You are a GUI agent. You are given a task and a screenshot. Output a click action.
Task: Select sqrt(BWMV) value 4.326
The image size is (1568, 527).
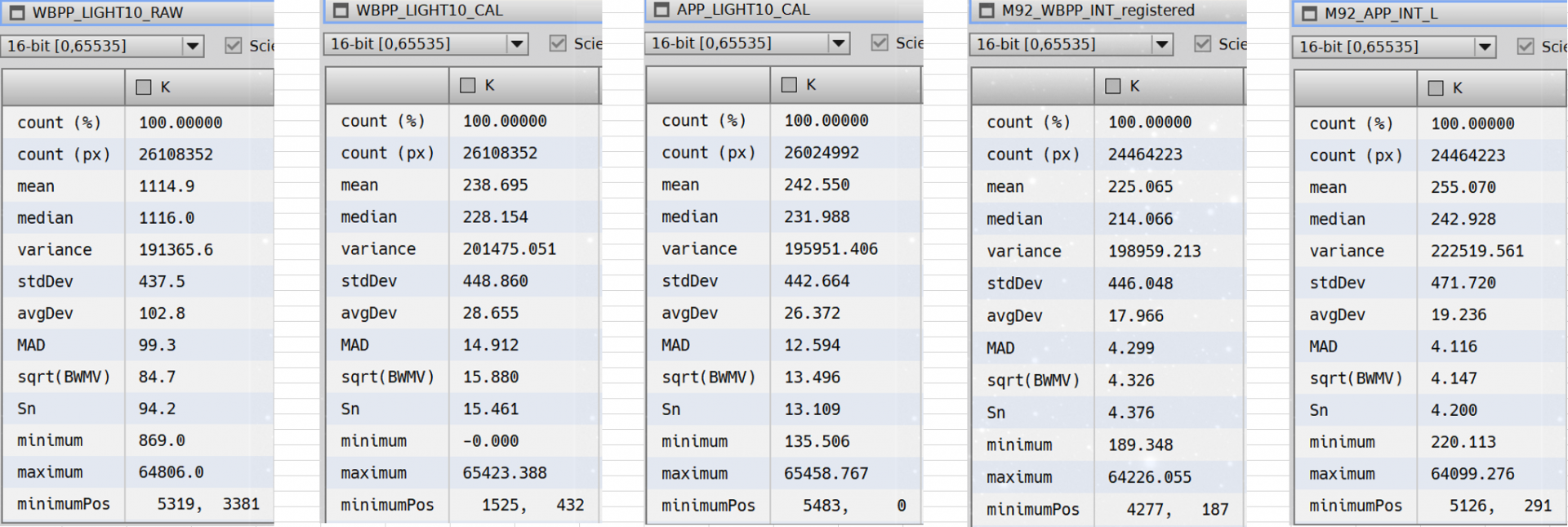1131,381
